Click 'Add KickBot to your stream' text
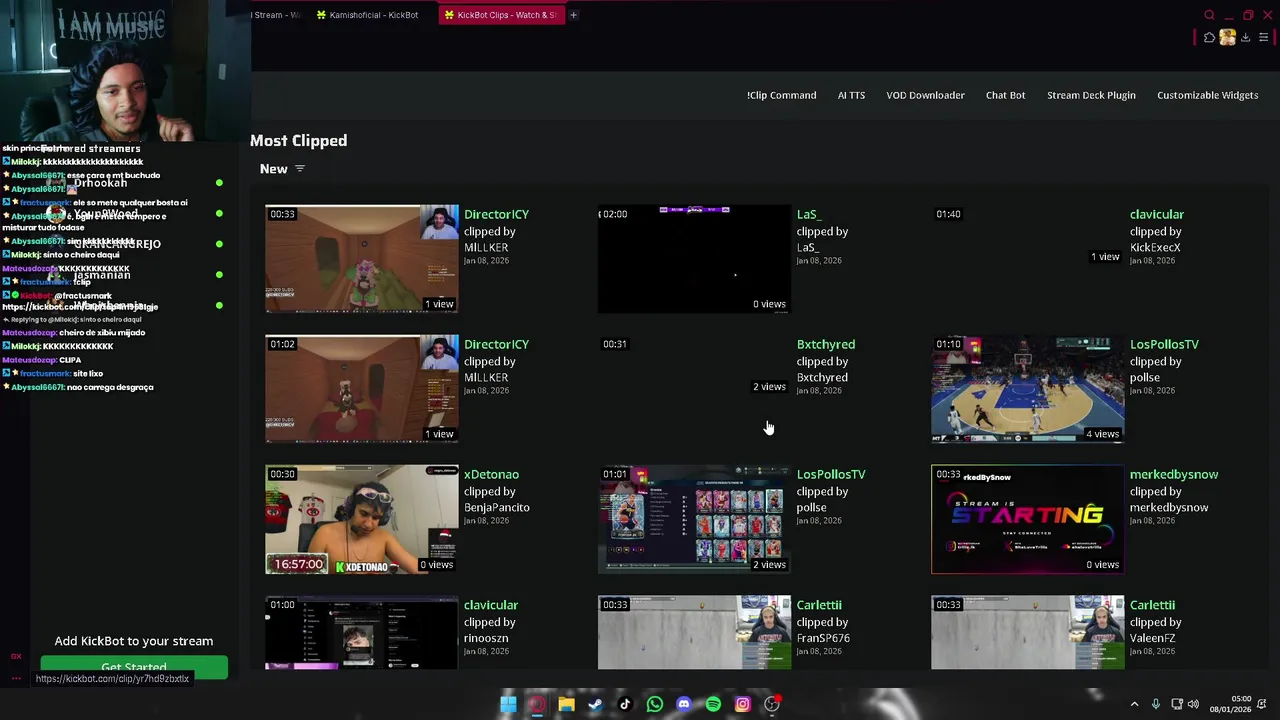 pos(134,641)
